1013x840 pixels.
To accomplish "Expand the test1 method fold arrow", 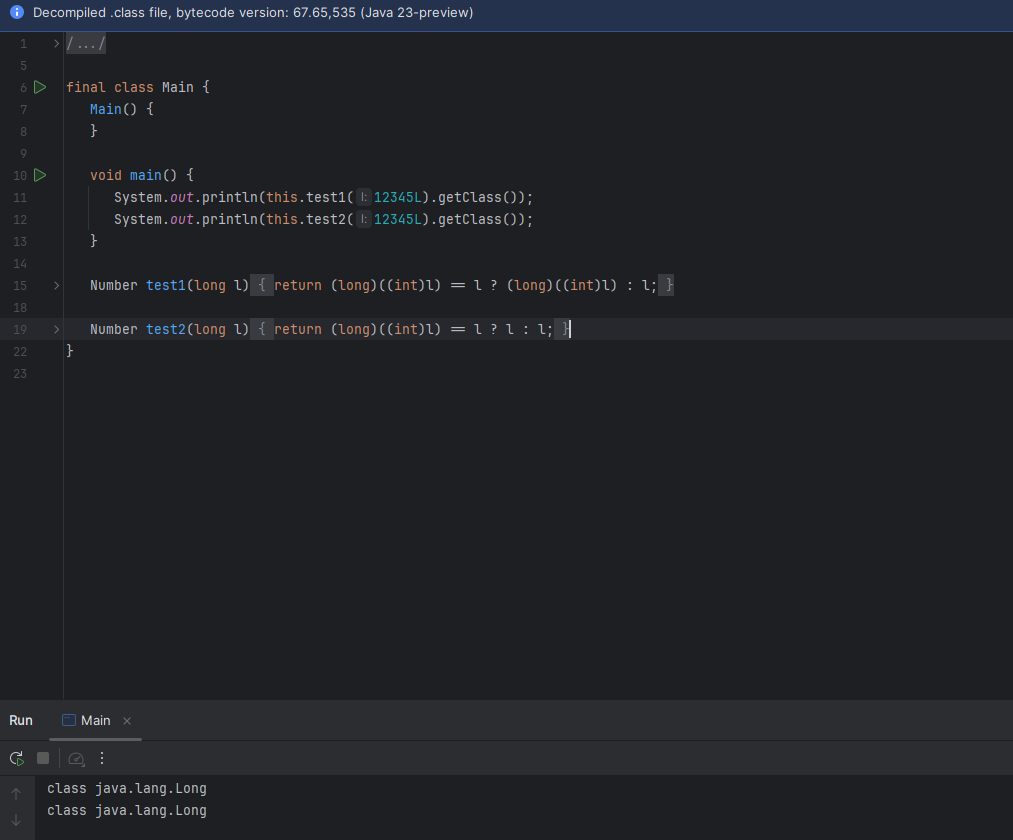I will [56, 285].
